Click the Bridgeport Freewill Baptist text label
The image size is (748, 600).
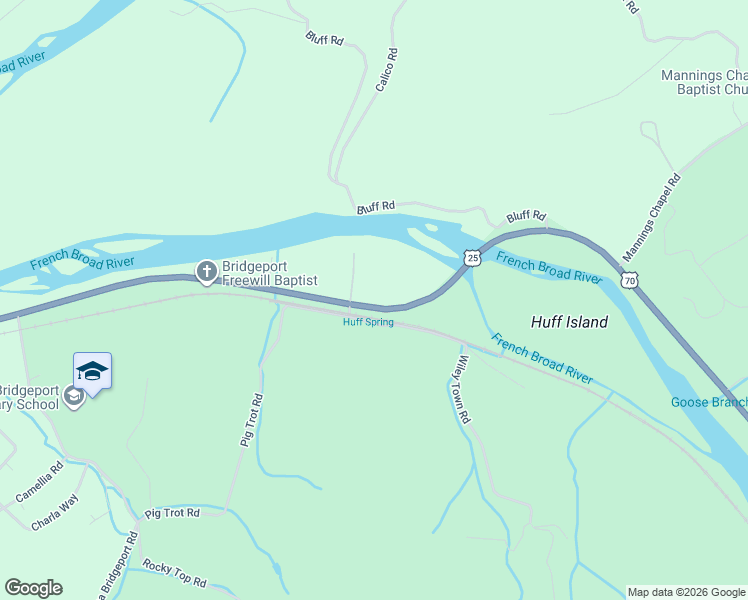270,273
